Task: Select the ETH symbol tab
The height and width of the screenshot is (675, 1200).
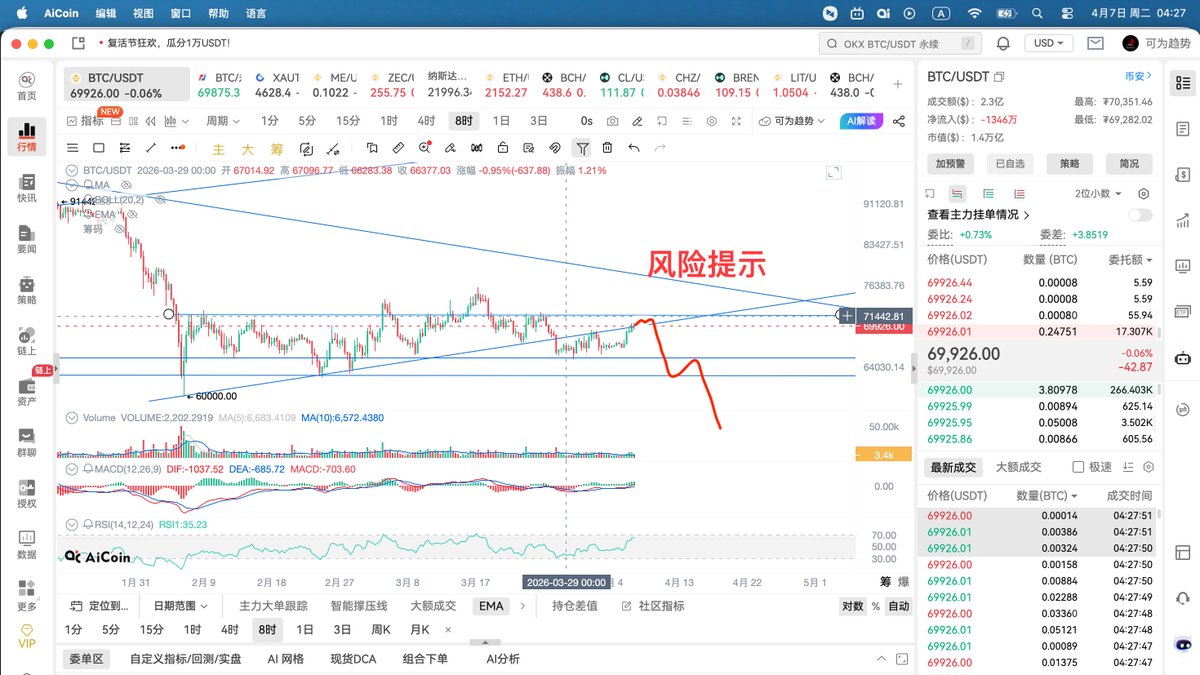Action: point(506,84)
